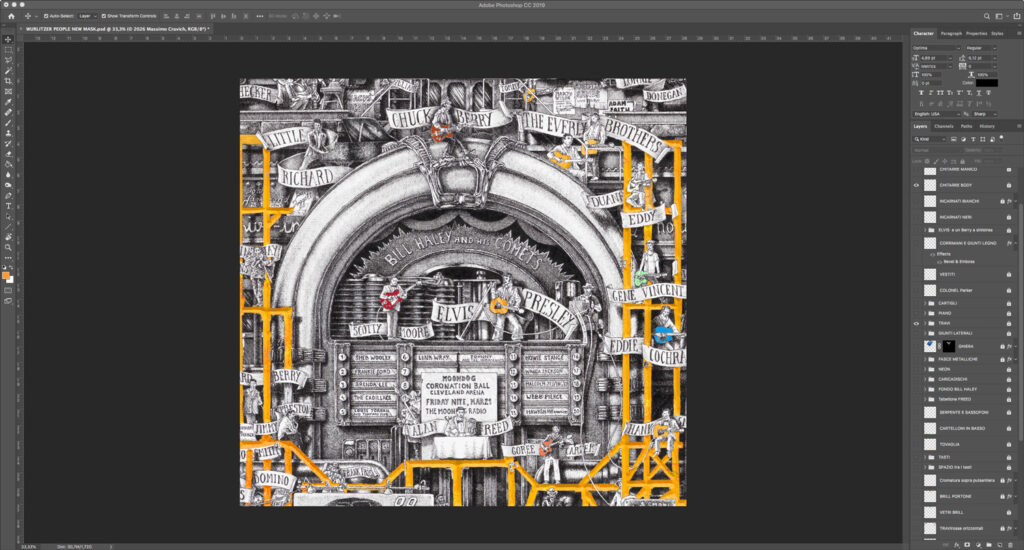Switch to the Channels tab
This screenshot has height=550, width=1024.
click(944, 126)
